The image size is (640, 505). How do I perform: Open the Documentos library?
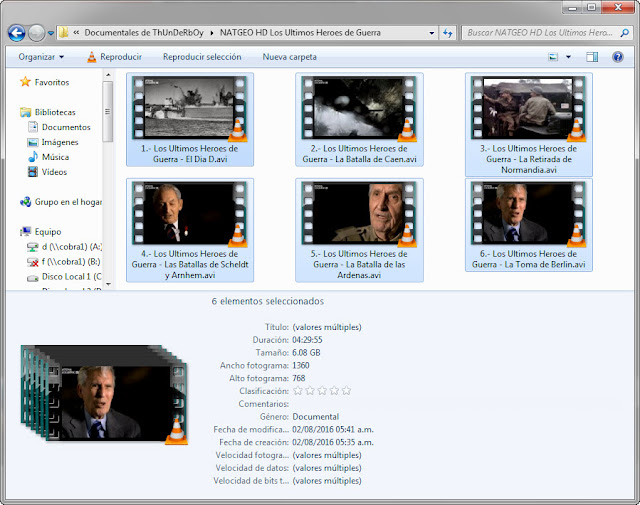[x=66, y=127]
